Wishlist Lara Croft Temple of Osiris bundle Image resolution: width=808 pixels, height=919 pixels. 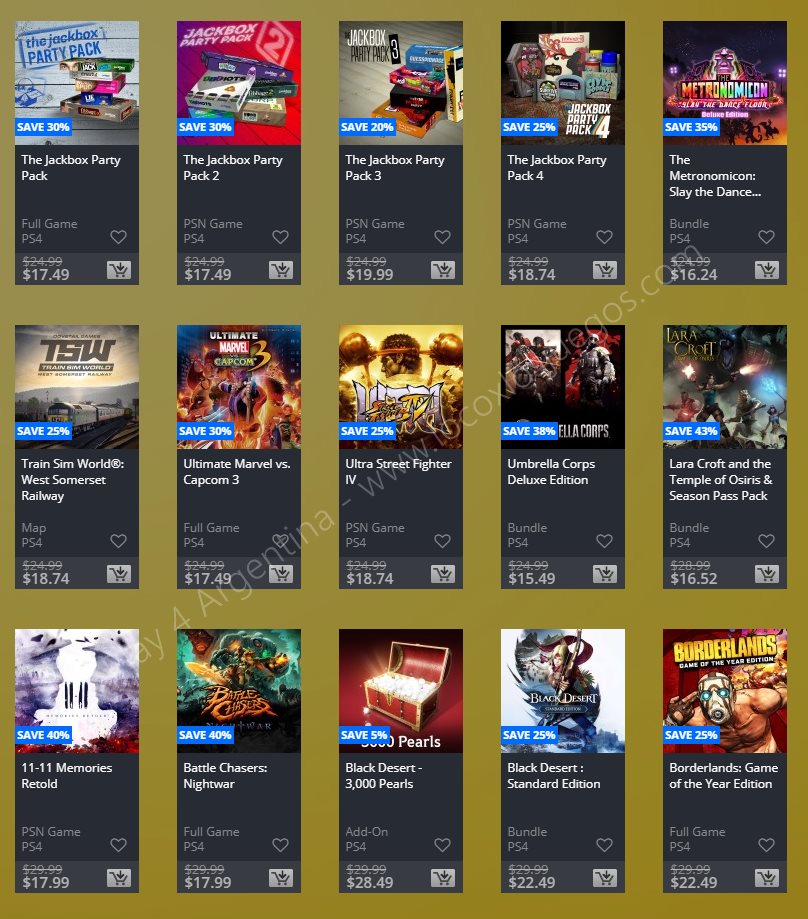click(766, 541)
